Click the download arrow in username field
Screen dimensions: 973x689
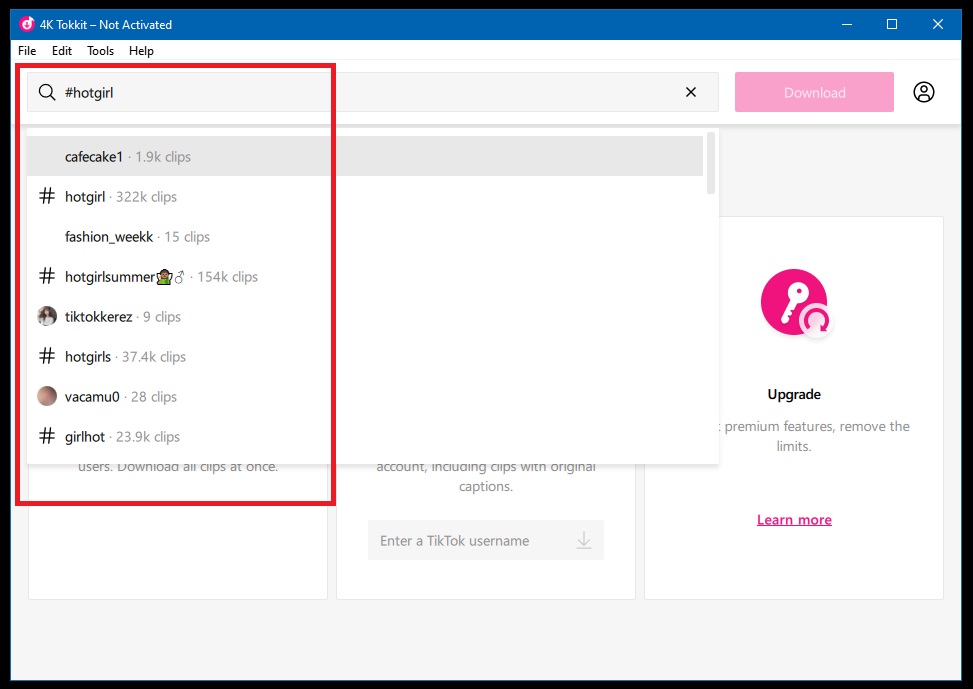click(584, 540)
